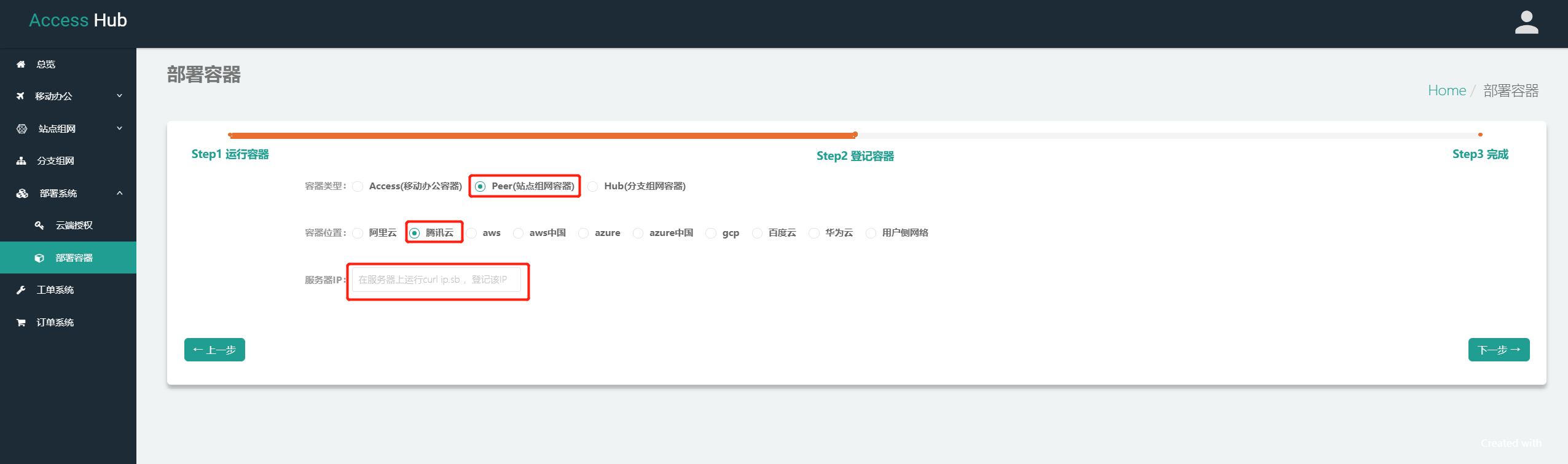
Task: Collapse the 部署系统 menu chevron
Action: 120,193
